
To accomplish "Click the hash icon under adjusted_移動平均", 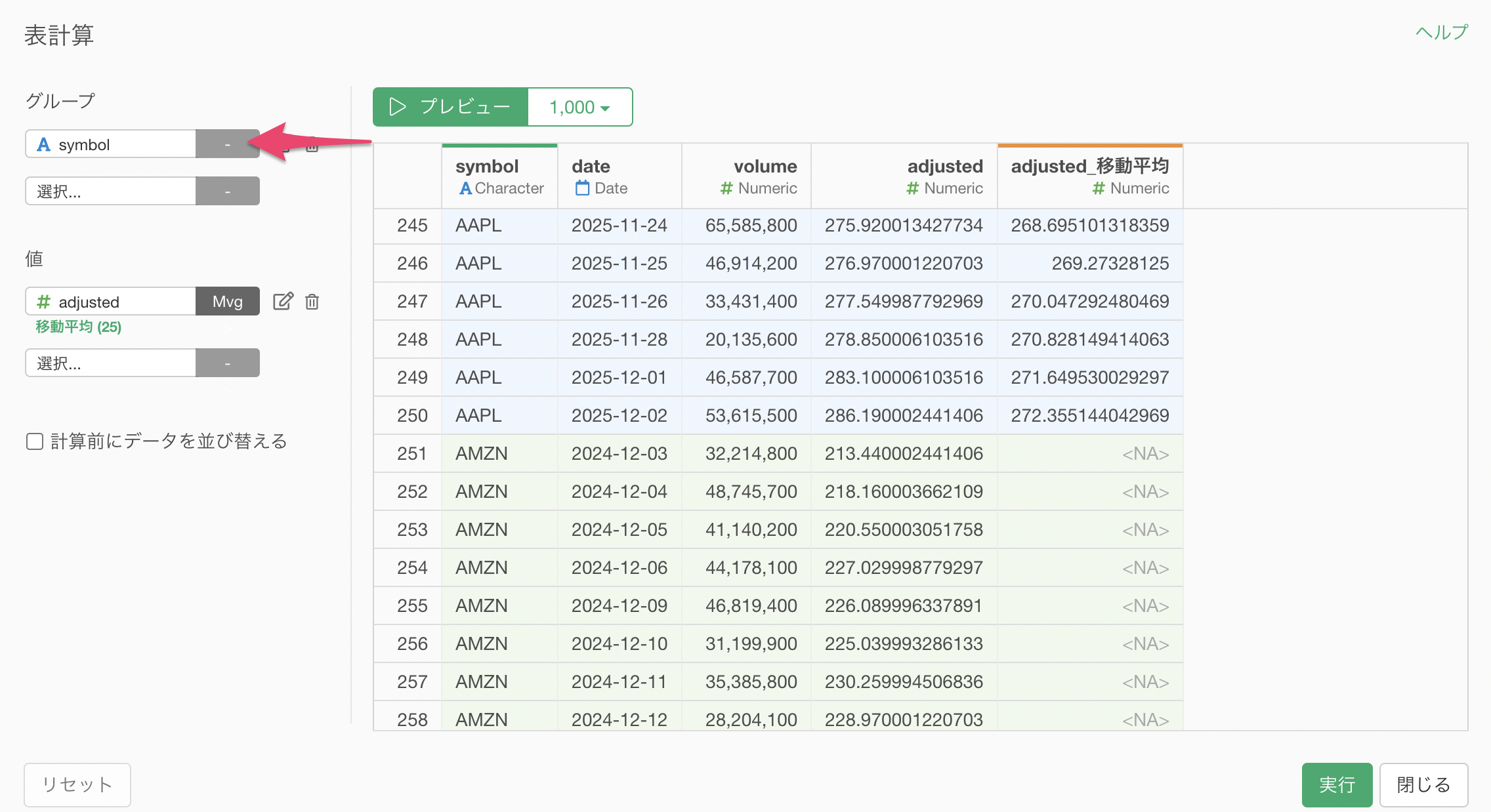I will (1098, 188).
